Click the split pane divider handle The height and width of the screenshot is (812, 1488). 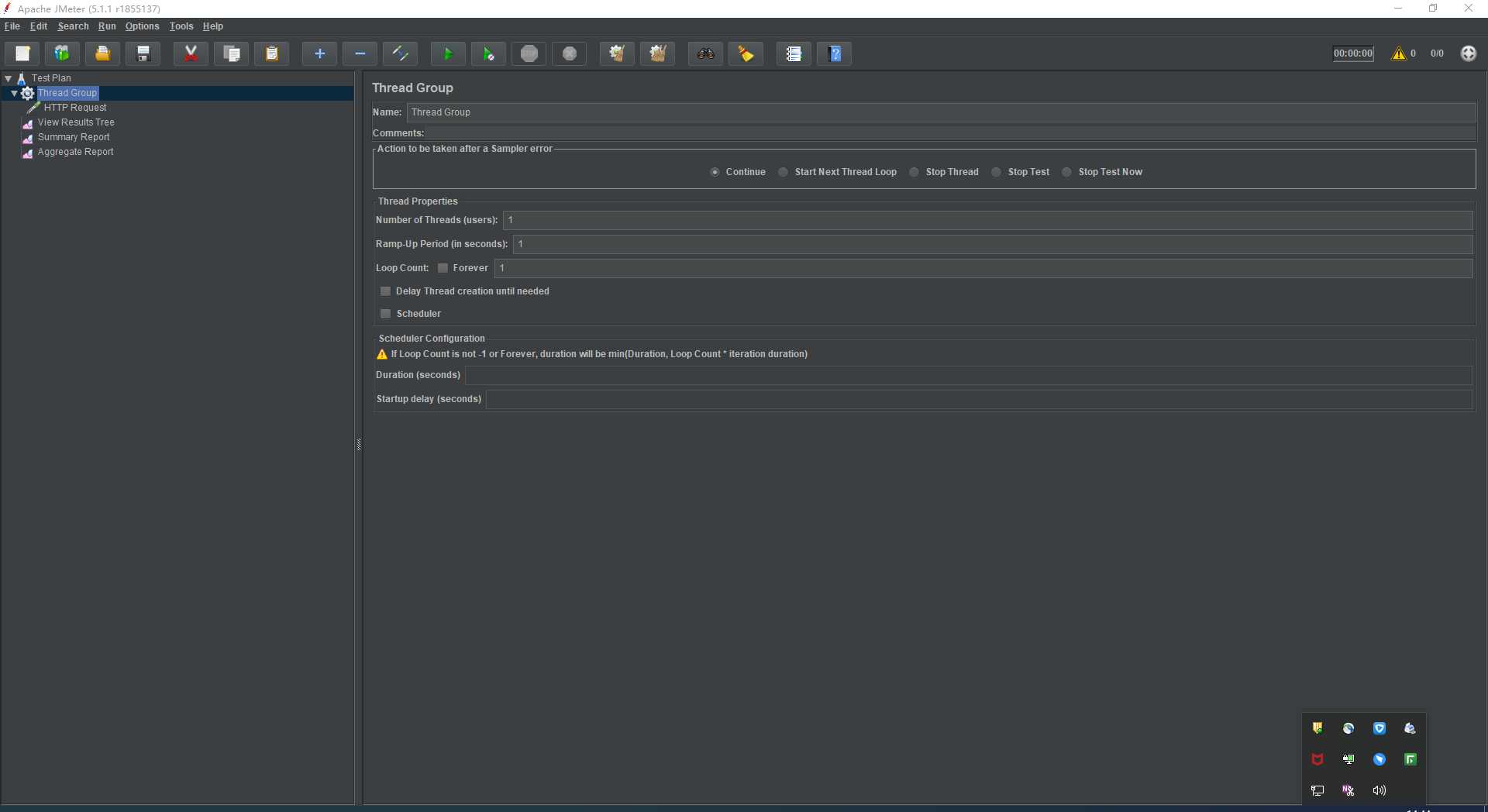(359, 444)
